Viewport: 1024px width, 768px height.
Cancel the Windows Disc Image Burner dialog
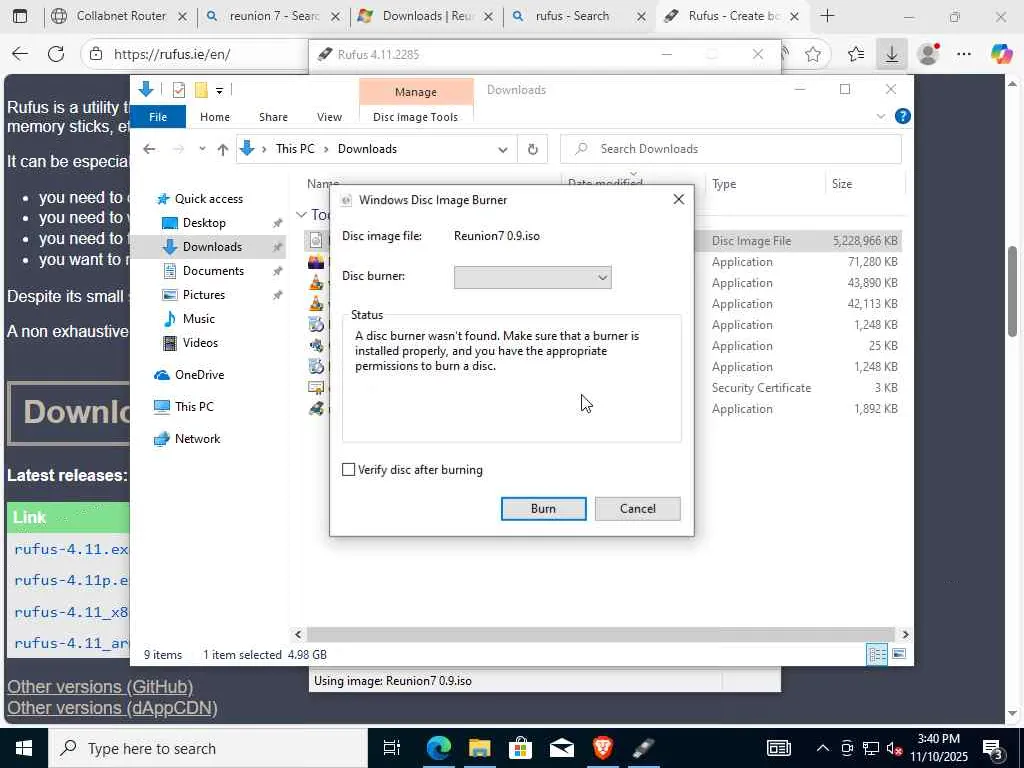click(x=637, y=509)
